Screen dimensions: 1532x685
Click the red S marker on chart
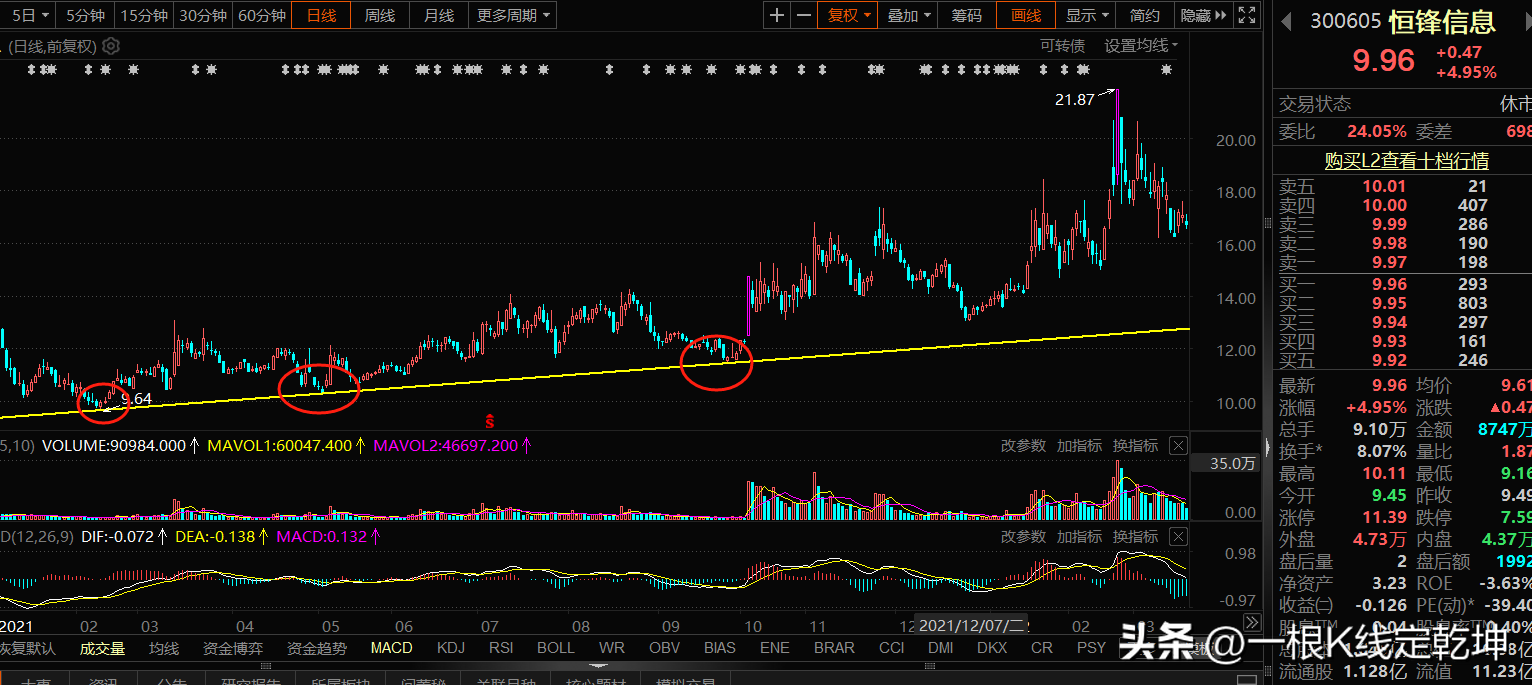pyautogui.click(x=490, y=421)
